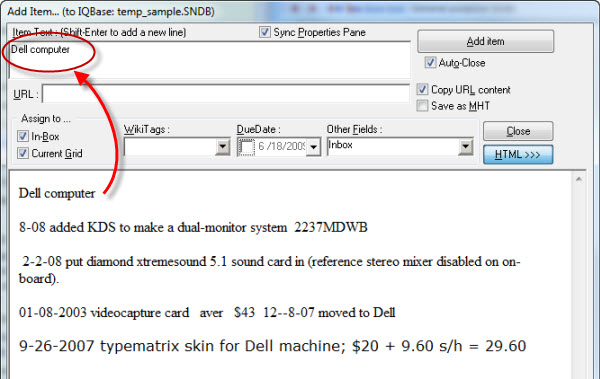Disable the Auto-Close checkbox
This screenshot has height=379, width=600.
430,62
